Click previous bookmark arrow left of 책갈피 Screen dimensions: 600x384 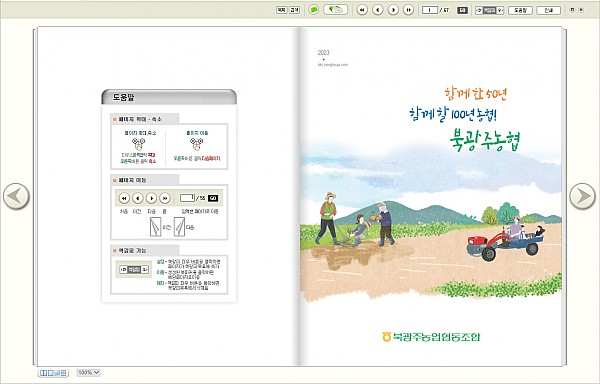(x=479, y=10)
